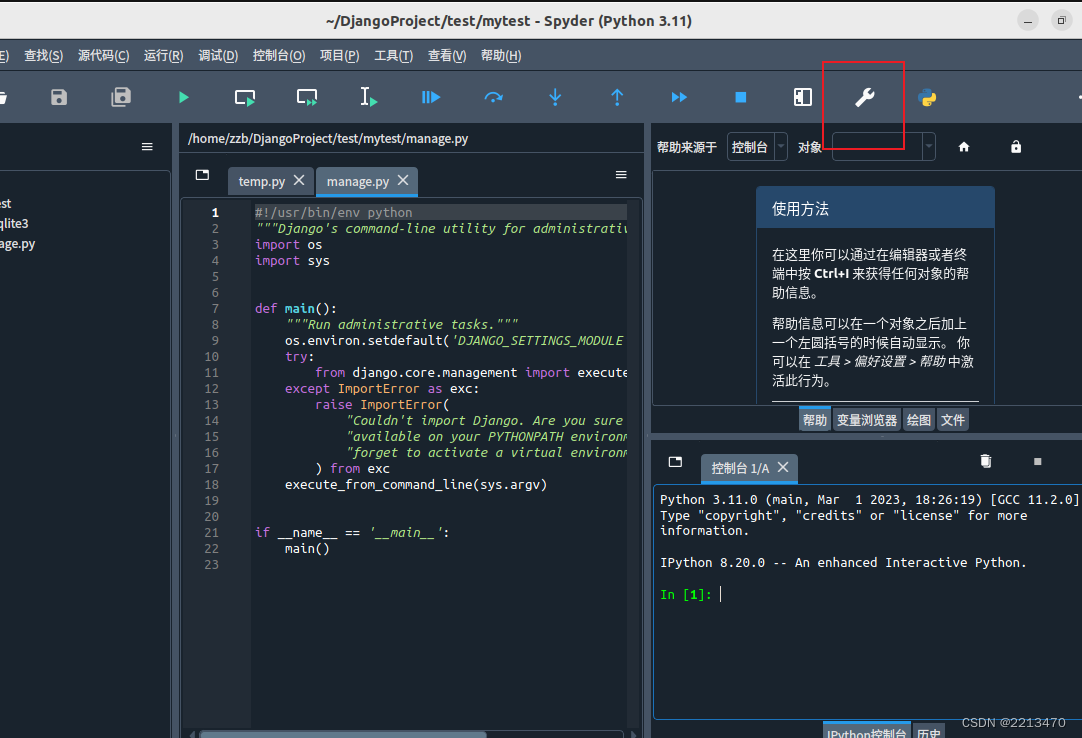
Task: Open Preferences with wrench icon
Action: (x=865, y=97)
